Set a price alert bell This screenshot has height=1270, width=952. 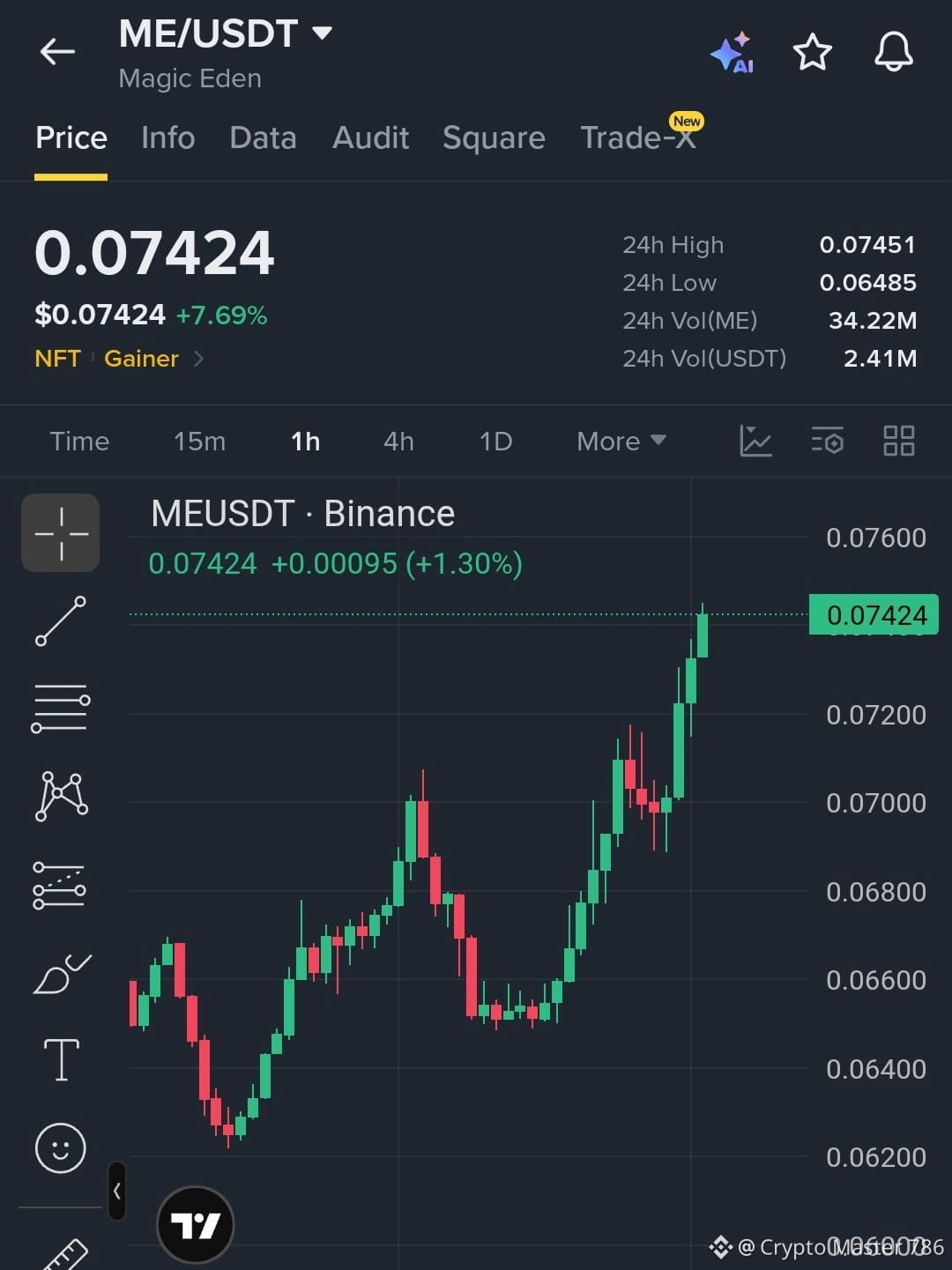click(x=893, y=52)
